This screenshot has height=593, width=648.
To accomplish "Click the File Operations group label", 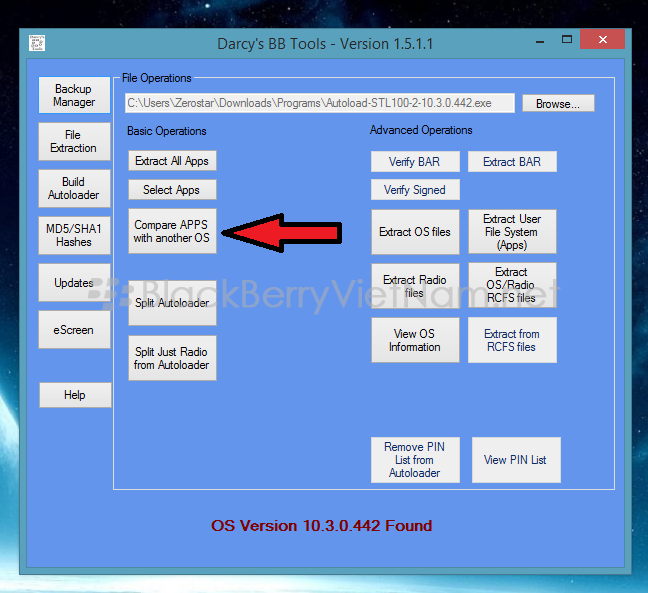I will [x=157, y=78].
